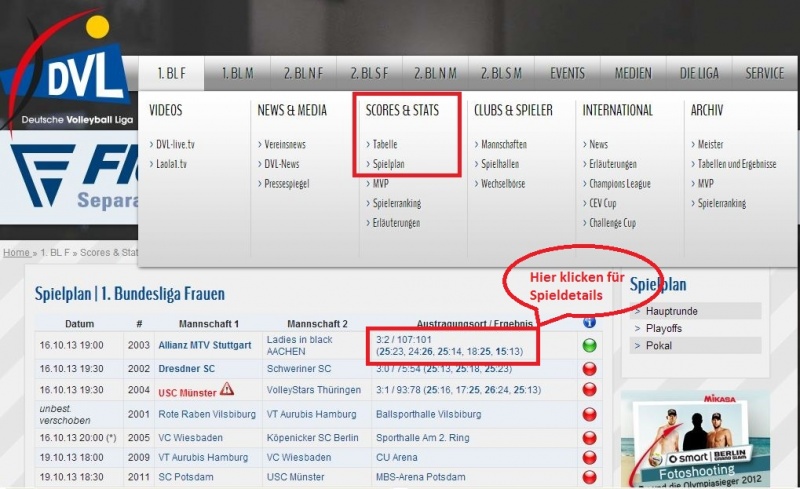Click the blue info icon in table header
The height and width of the screenshot is (489, 800).
tap(589, 322)
